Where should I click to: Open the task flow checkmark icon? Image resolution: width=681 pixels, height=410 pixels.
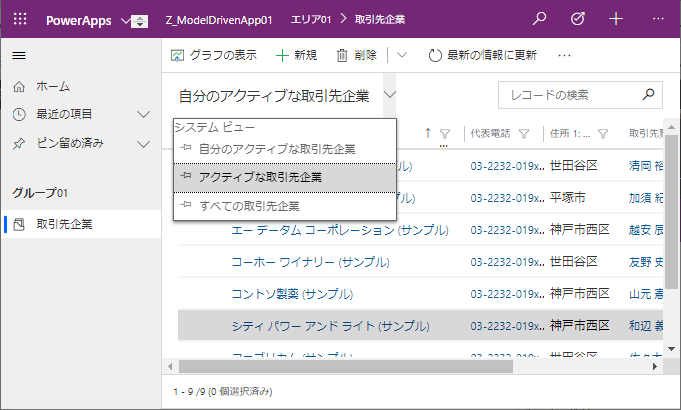pos(578,19)
